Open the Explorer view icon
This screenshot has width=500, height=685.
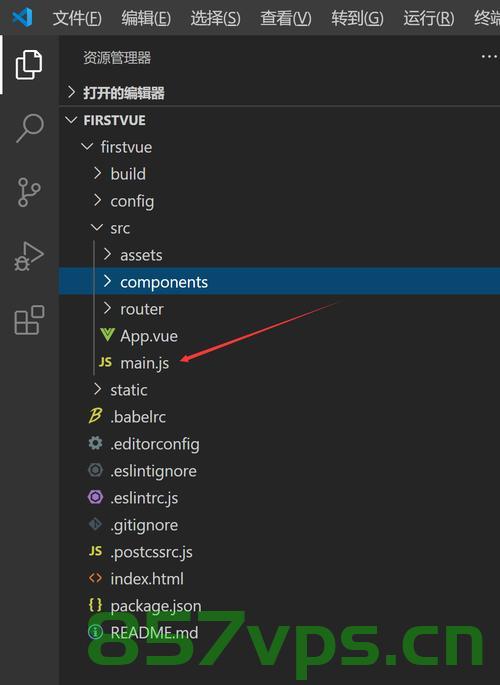[x=29, y=65]
